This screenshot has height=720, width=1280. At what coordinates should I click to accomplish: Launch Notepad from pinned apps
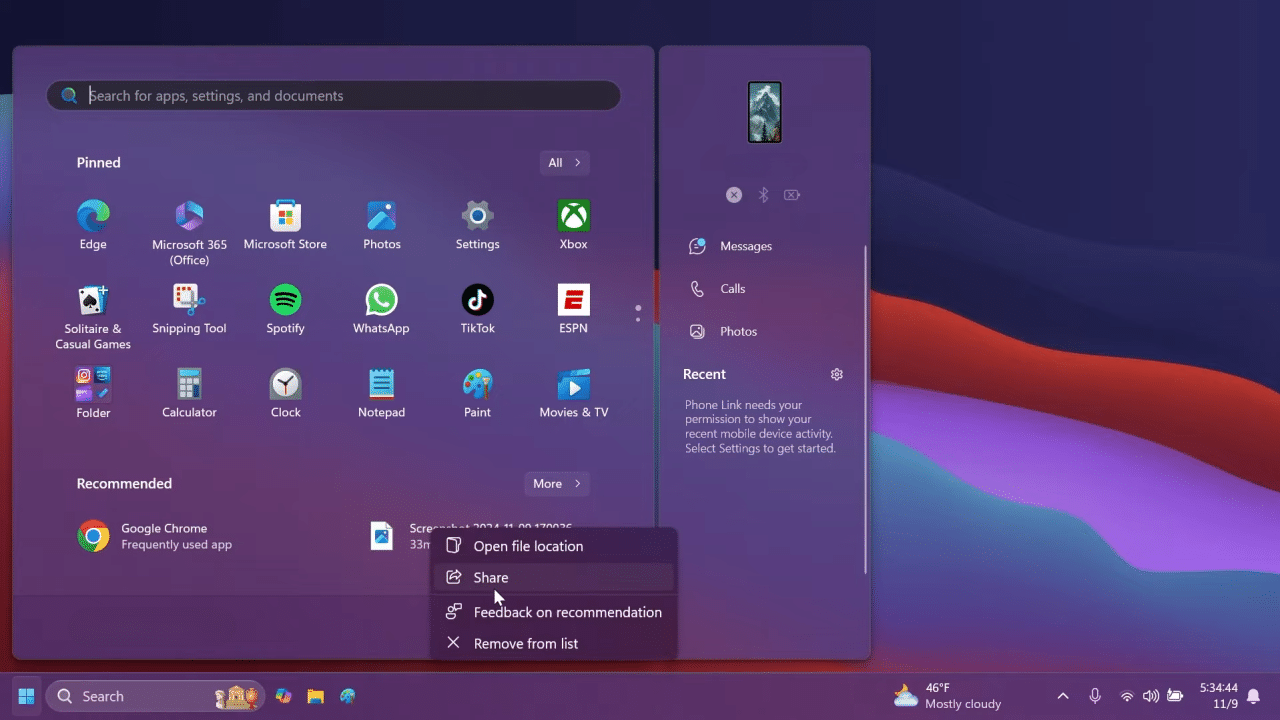pyautogui.click(x=381, y=393)
